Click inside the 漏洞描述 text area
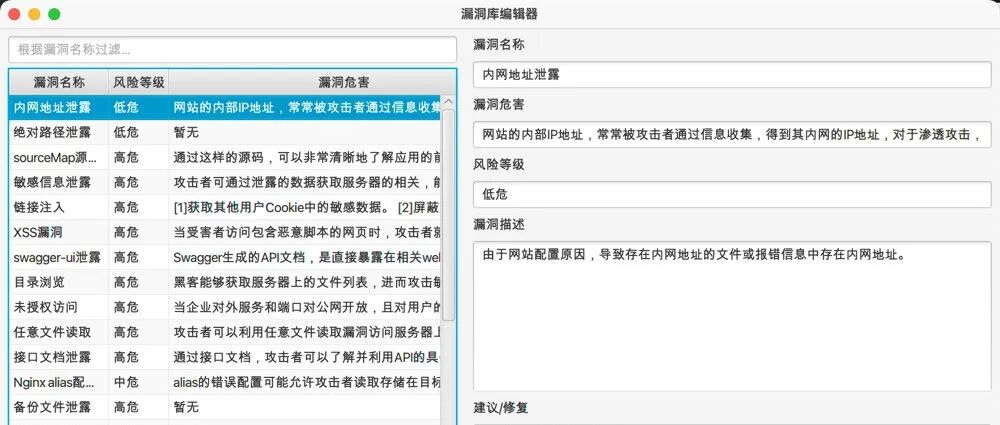The image size is (1000, 425). 732,316
